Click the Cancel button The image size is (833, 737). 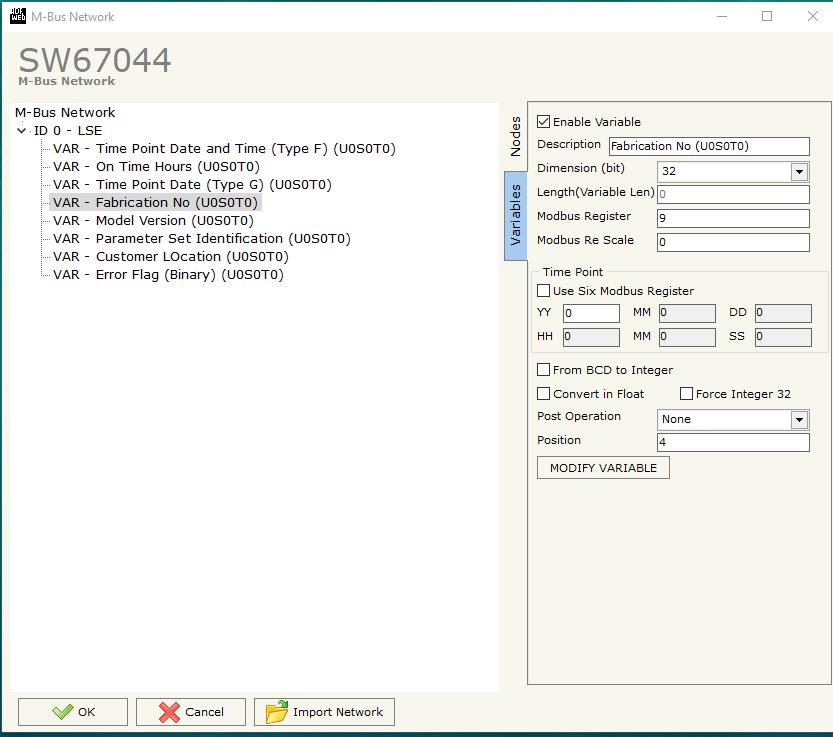[191, 712]
